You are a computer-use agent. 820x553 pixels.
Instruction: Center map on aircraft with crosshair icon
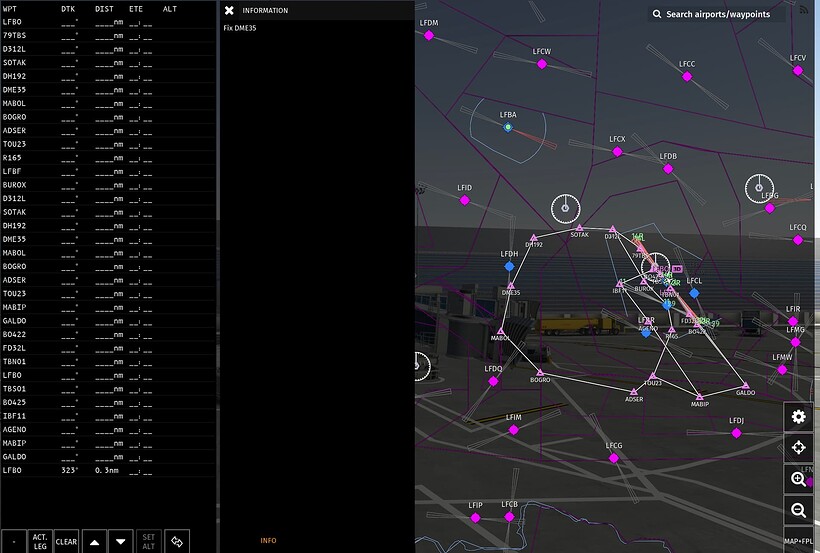click(x=798, y=447)
